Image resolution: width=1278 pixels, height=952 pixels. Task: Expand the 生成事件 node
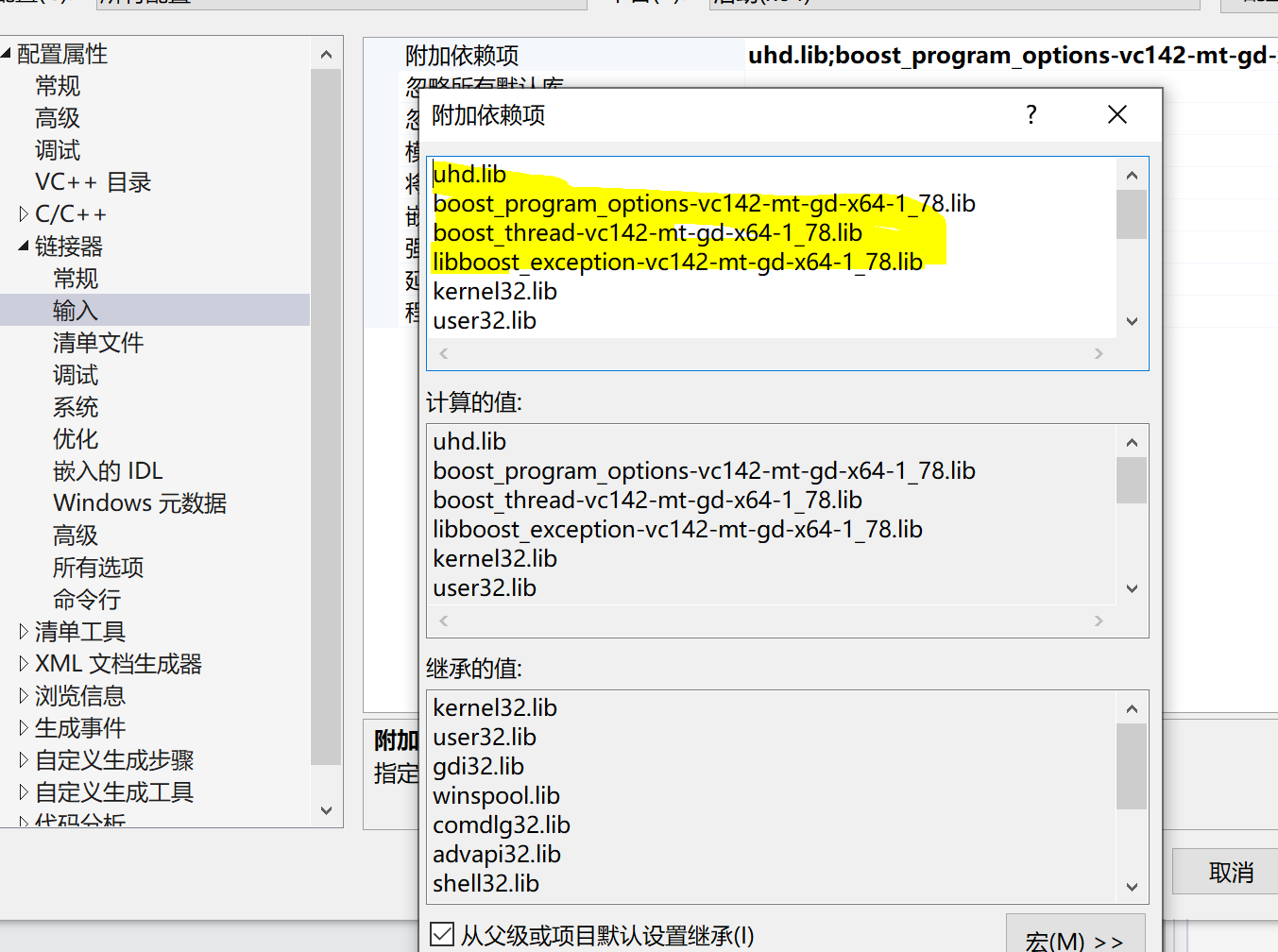(23, 727)
